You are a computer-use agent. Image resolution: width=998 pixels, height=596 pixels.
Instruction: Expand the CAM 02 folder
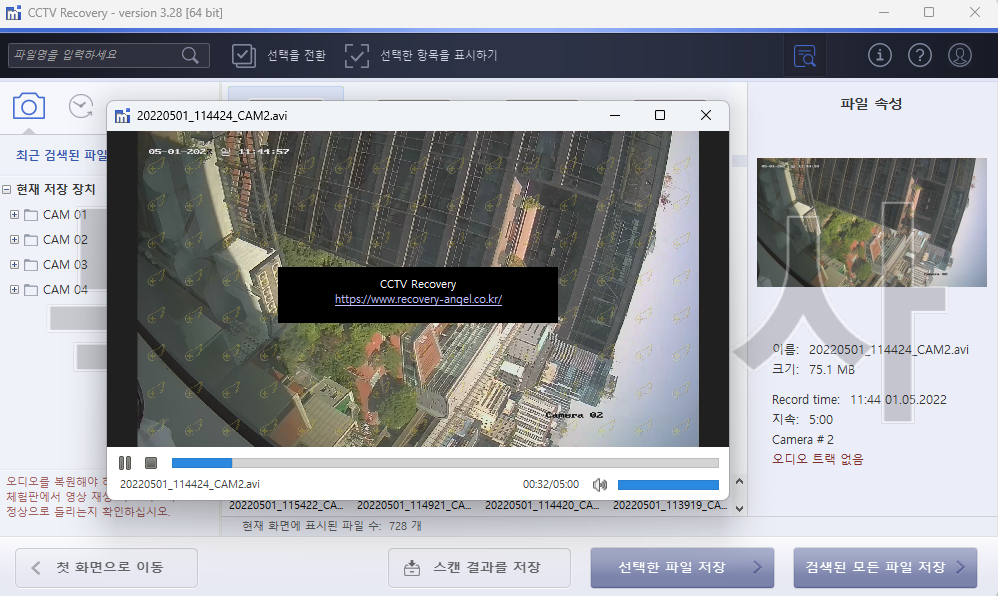(x=14, y=239)
